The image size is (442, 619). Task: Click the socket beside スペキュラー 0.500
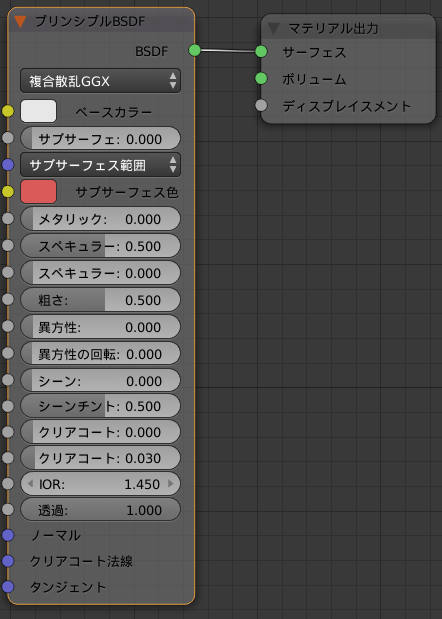8,246
